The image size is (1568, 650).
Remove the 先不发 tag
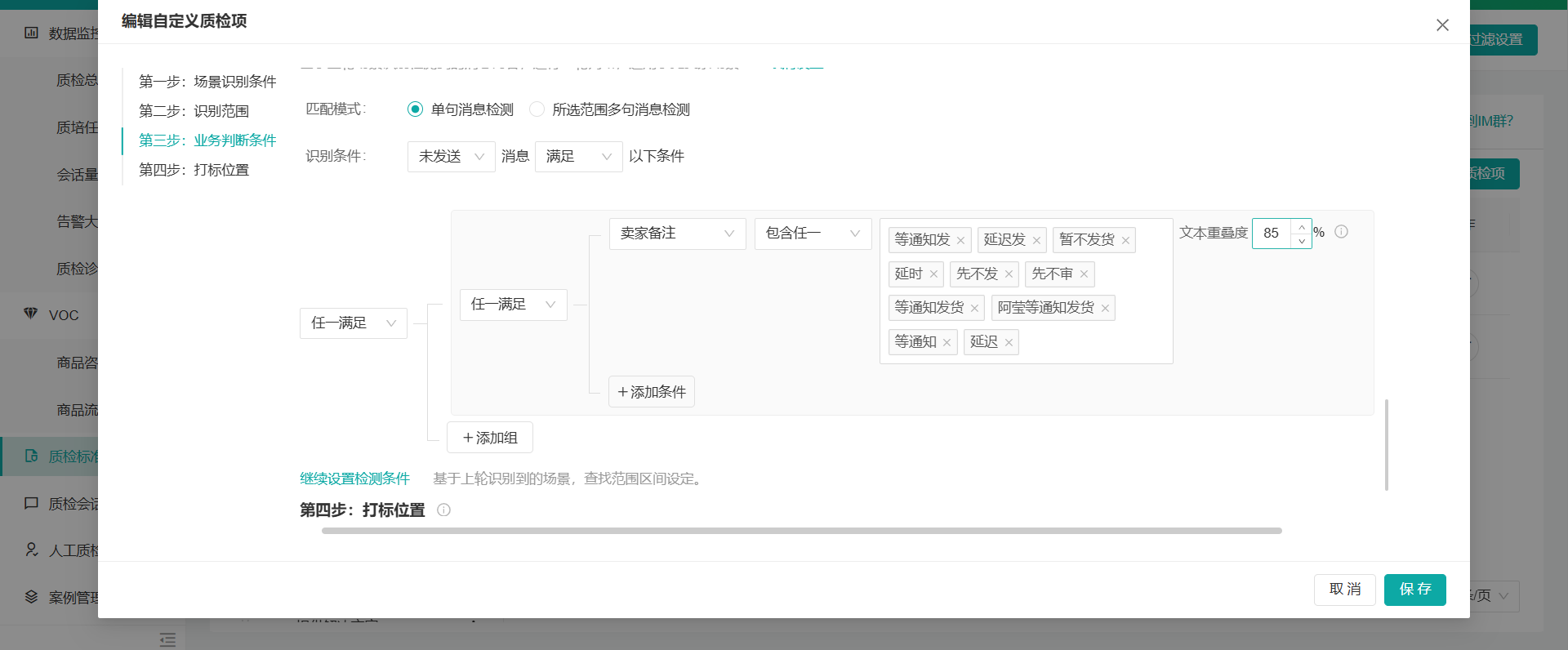click(x=1009, y=274)
